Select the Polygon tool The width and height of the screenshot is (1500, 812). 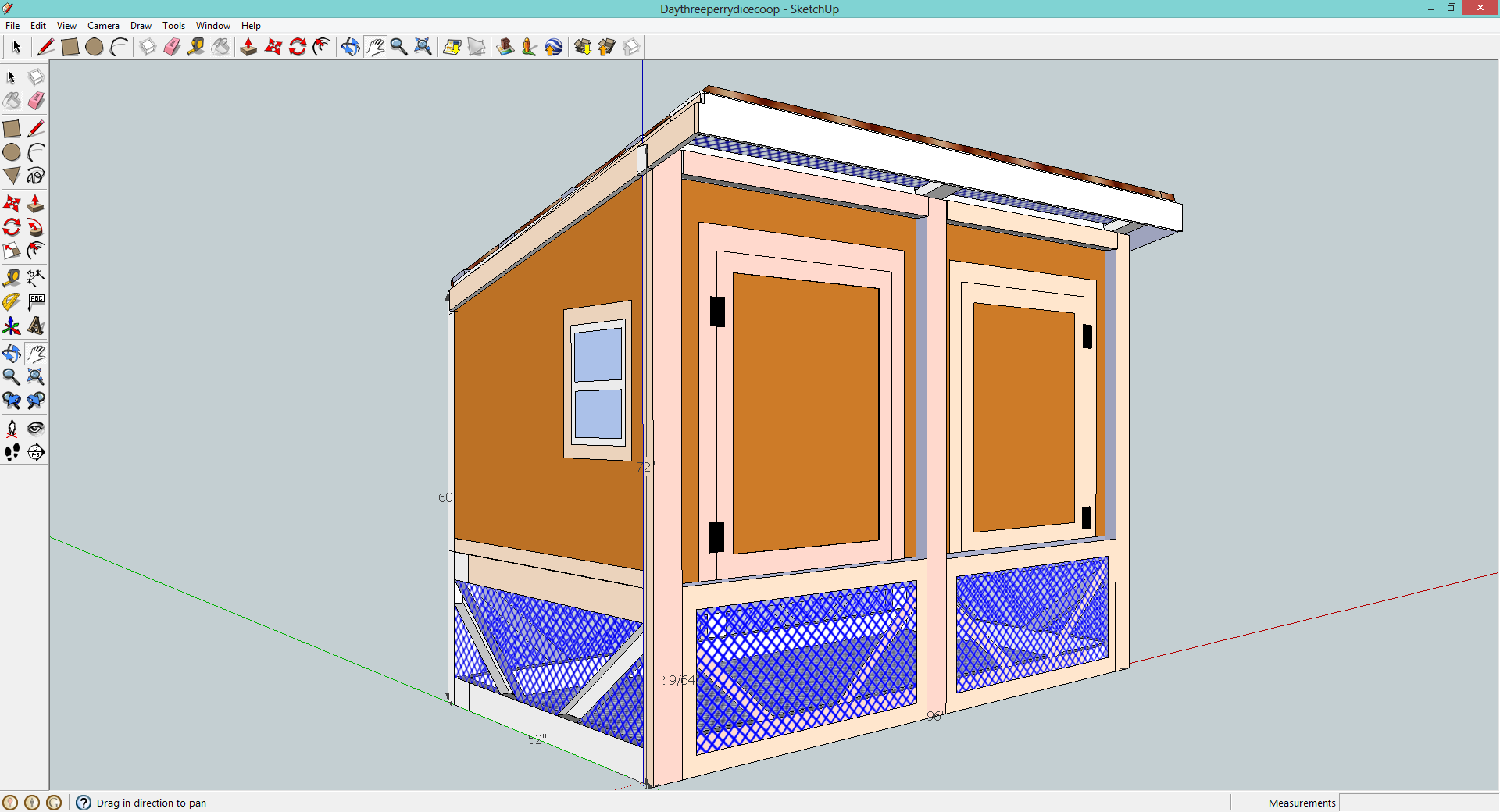(x=12, y=176)
